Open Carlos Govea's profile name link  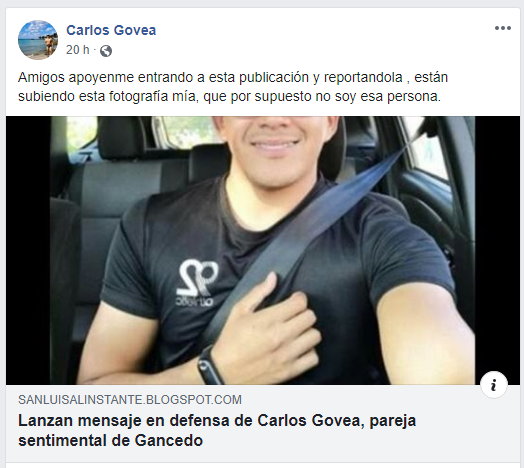point(111,30)
